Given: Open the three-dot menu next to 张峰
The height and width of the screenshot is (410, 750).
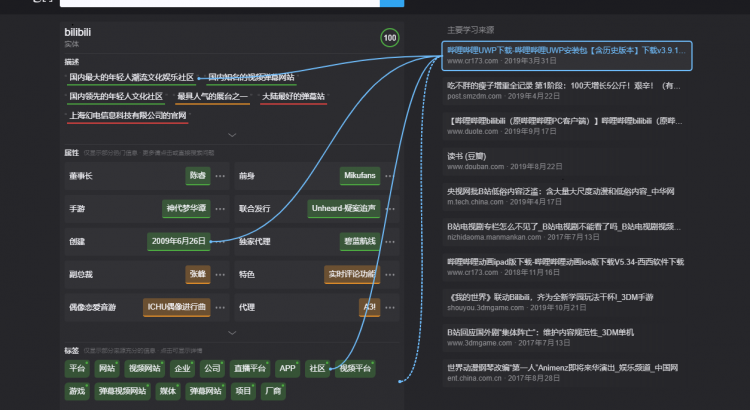Looking at the screenshot, I should coord(220,274).
